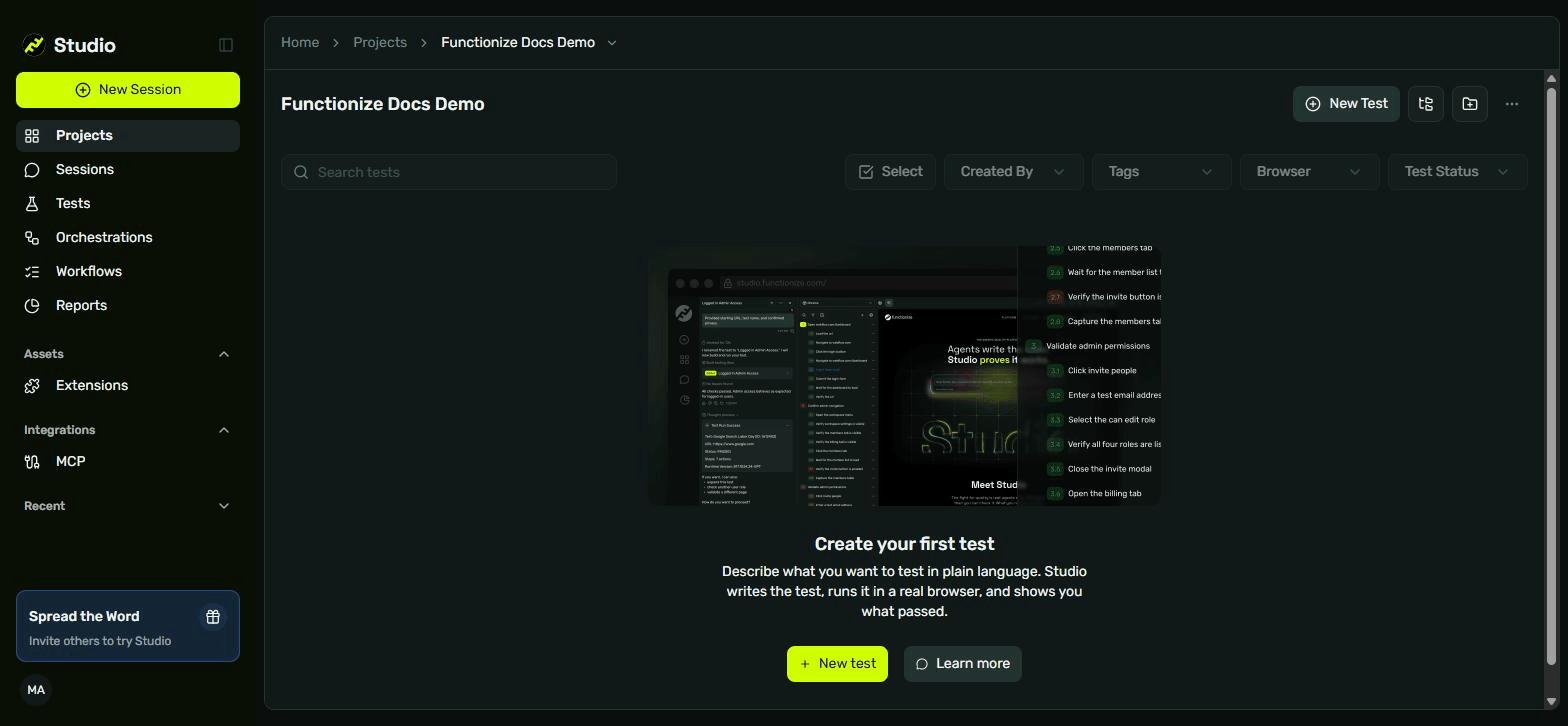Open the Created By filter dropdown
Screen dimensions: 1568x726
pos(1014,172)
